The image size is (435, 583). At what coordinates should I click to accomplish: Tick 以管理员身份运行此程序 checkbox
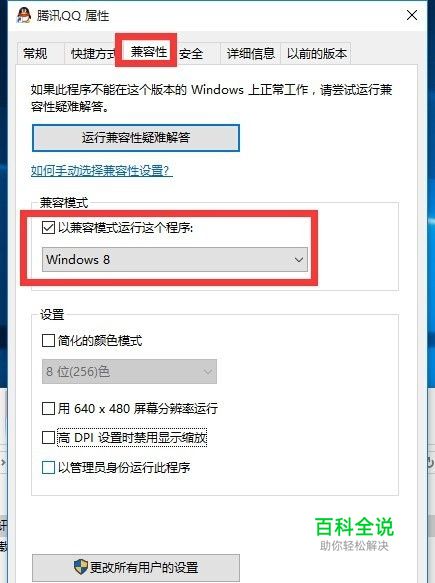tap(48, 467)
